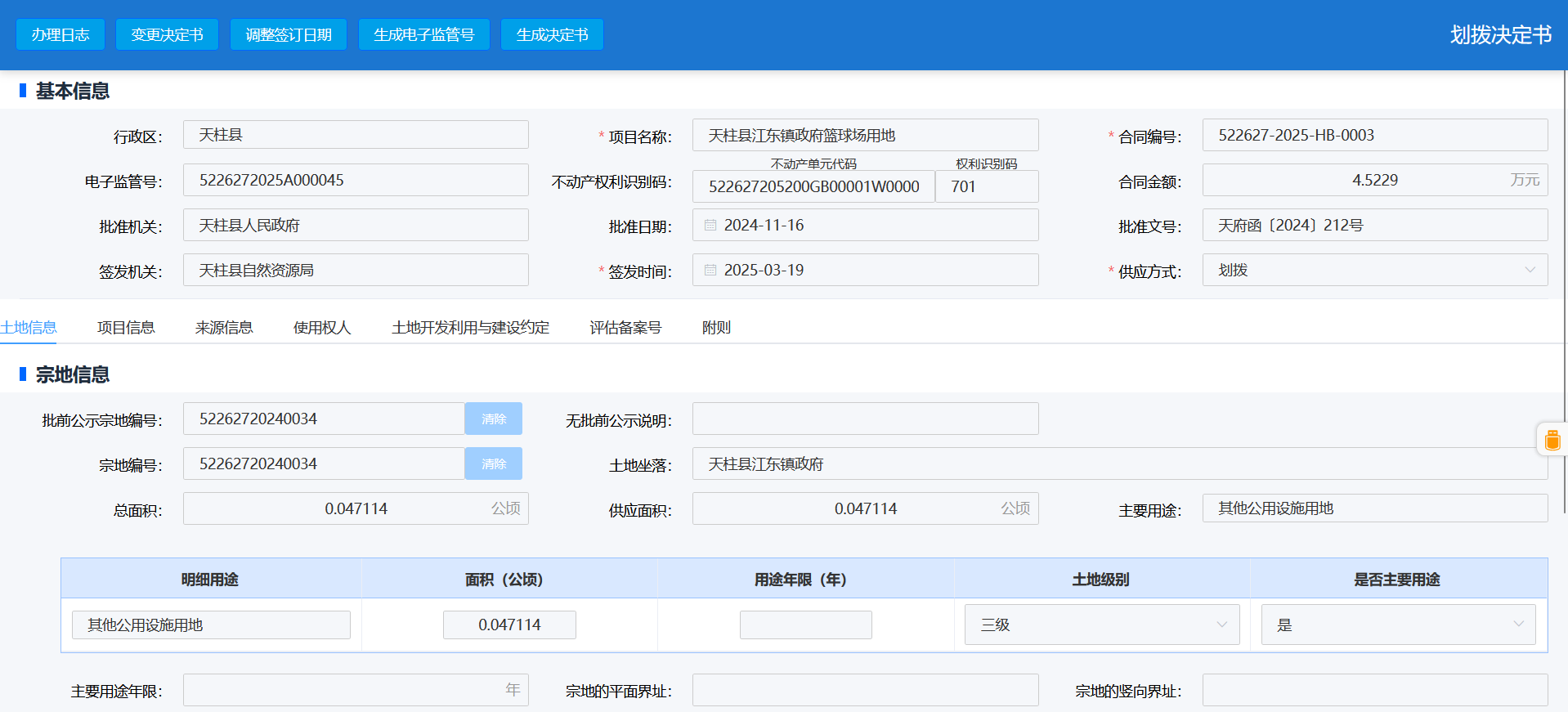Click the 批准日期 field 2024-11-16

pyautogui.click(x=865, y=225)
